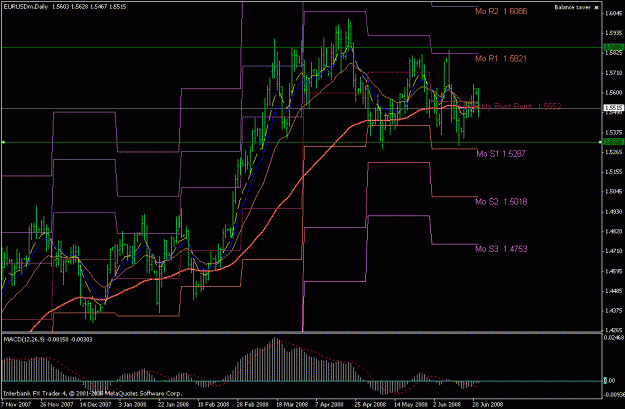Click the 25 Apr 2008 date label

371,404
